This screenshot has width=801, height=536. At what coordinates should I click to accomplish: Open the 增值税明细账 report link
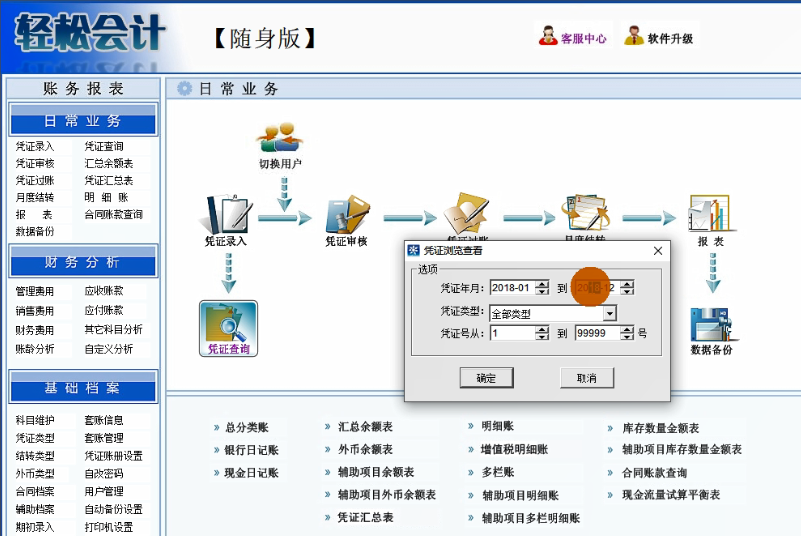coord(514,450)
